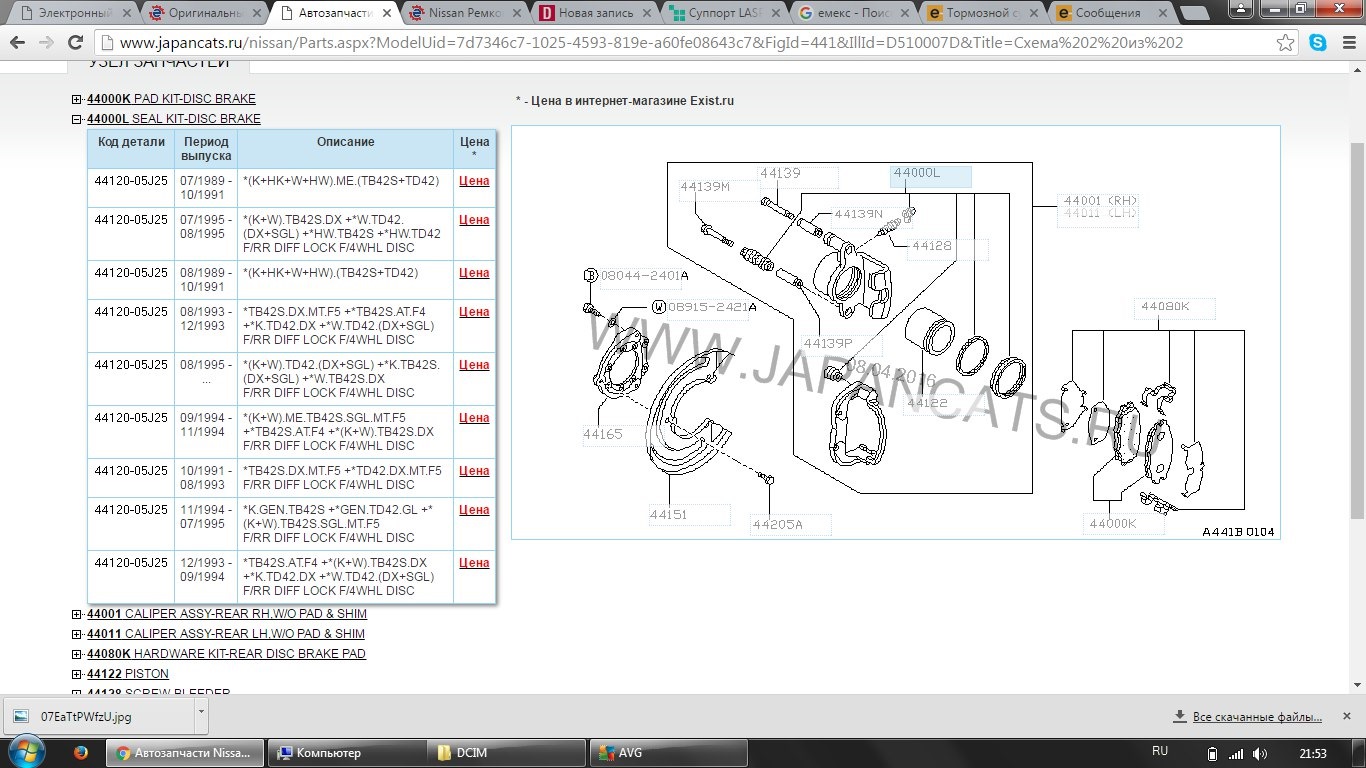Open Firefox from the taskbar

point(81,752)
